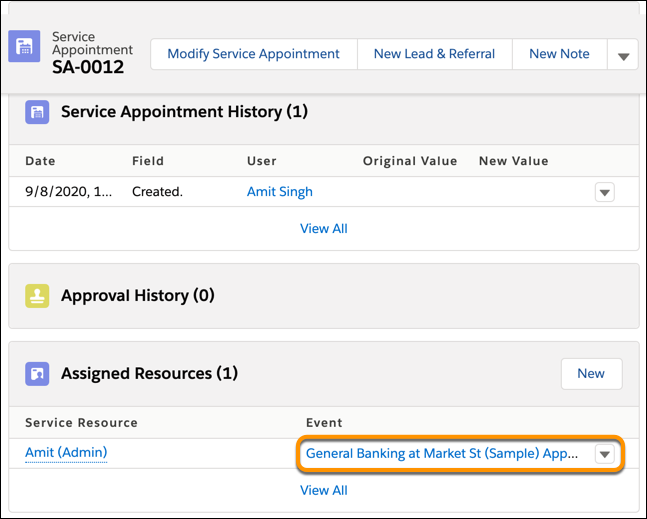Click the Created. field cell
This screenshot has height=519, width=647.
click(x=157, y=192)
